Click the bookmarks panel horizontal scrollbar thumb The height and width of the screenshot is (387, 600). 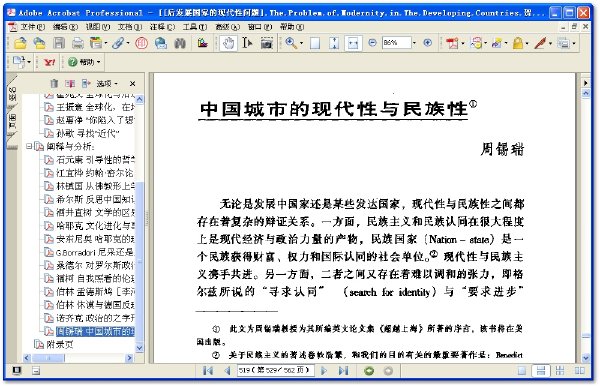click(x=48, y=358)
